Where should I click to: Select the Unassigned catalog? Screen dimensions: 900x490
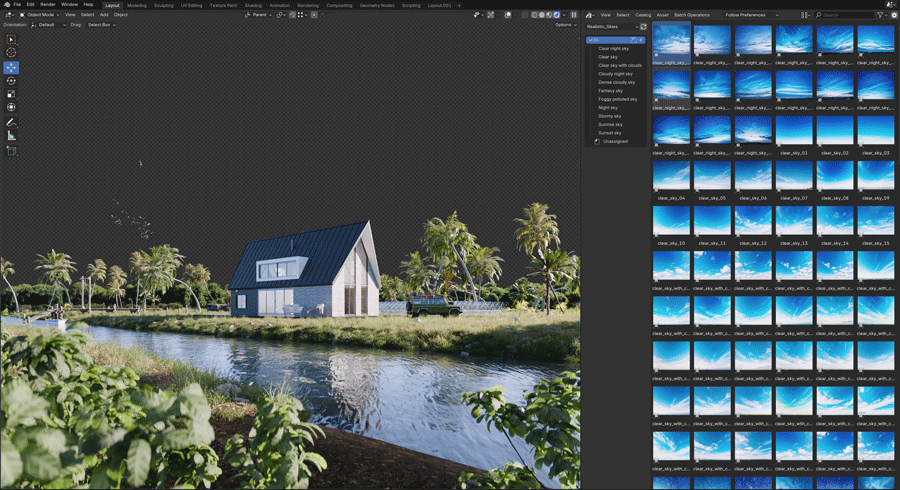pos(615,141)
